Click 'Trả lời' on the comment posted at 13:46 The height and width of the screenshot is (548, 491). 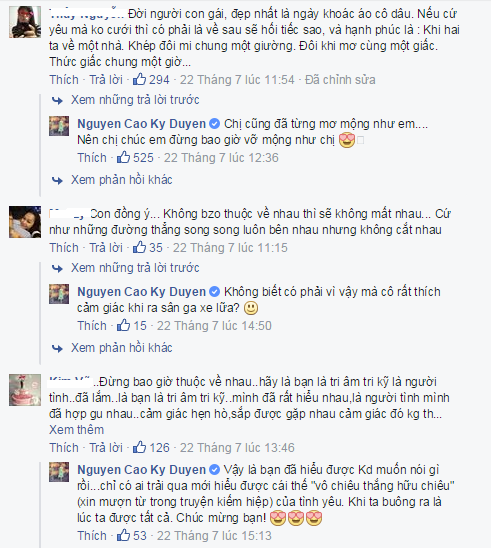(106, 447)
